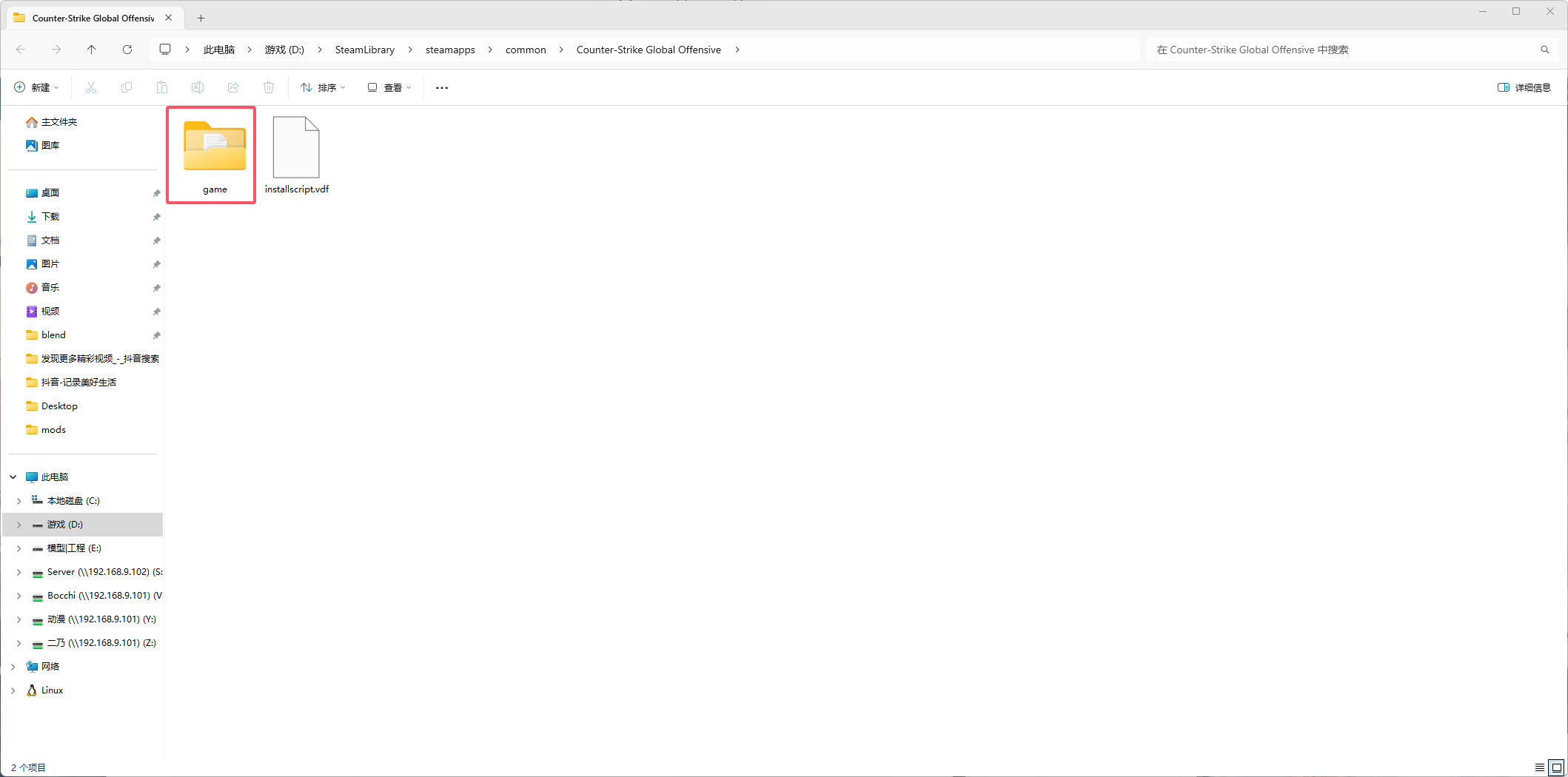Click the Rename icon in toolbar
The height and width of the screenshot is (777, 1568).
(x=198, y=87)
